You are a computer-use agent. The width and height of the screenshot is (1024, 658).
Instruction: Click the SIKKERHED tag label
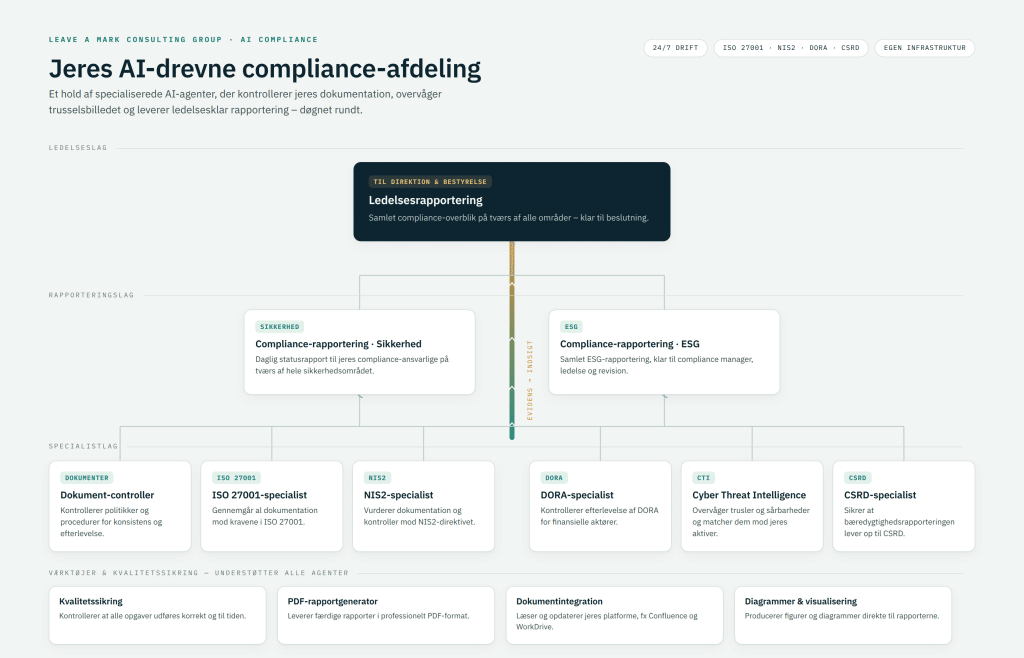(x=280, y=326)
